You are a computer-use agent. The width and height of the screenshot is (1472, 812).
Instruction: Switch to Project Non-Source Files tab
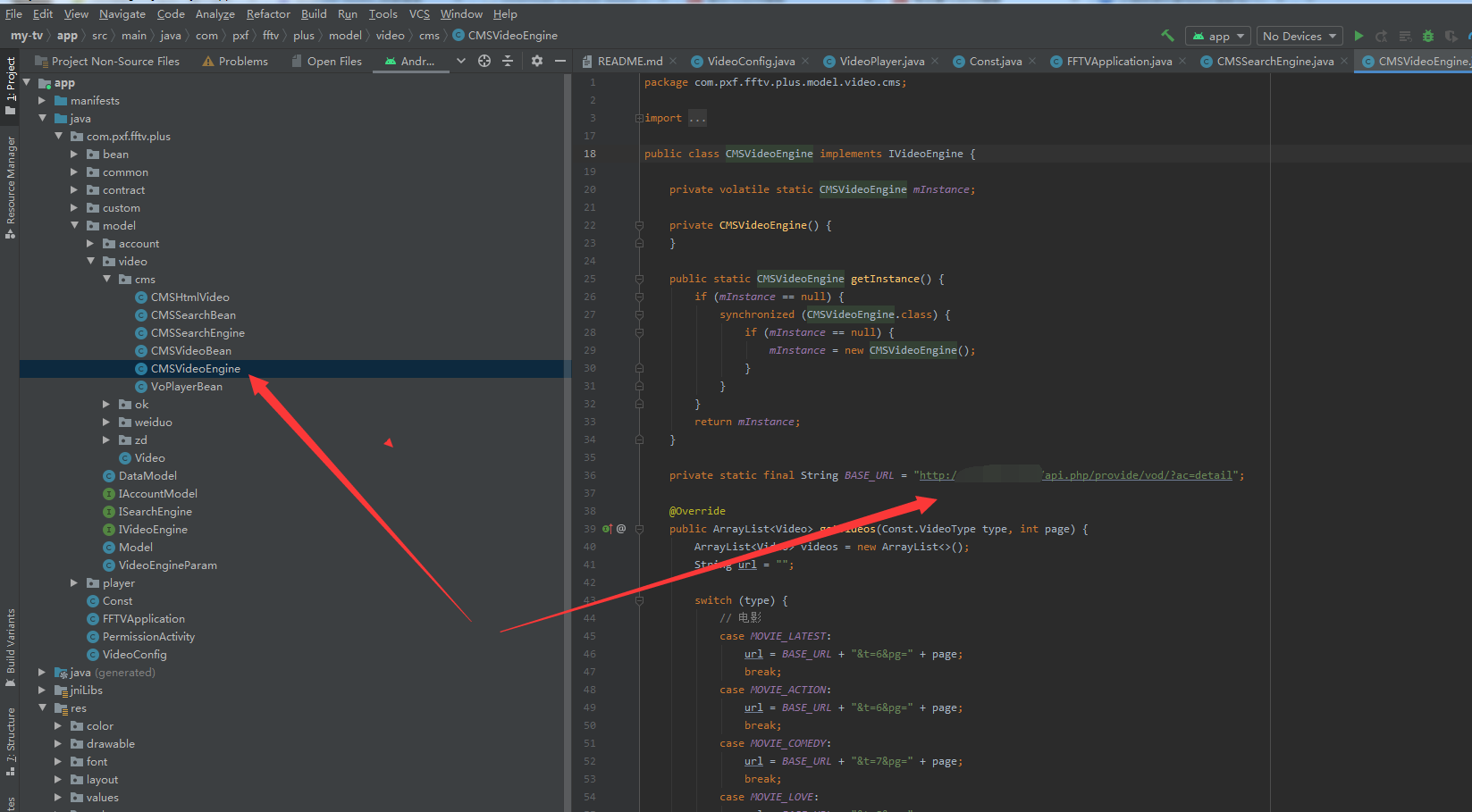point(106,61)
